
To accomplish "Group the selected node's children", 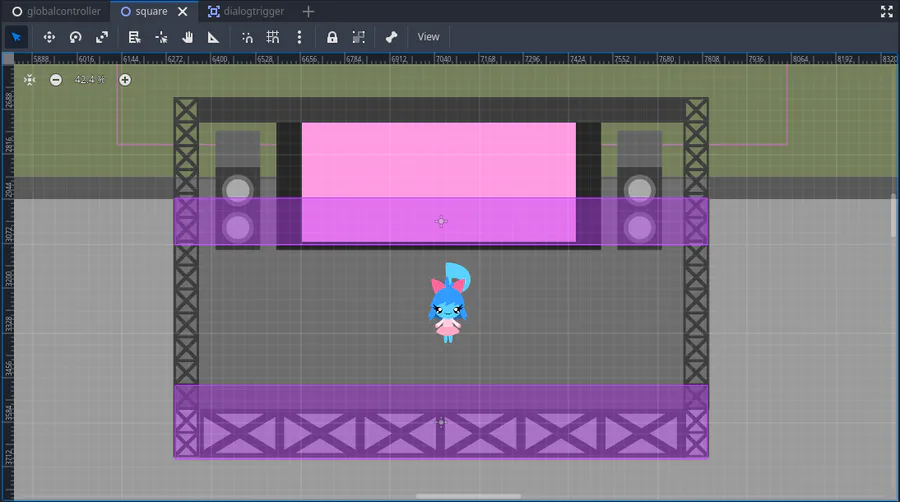I will [359, 37].
